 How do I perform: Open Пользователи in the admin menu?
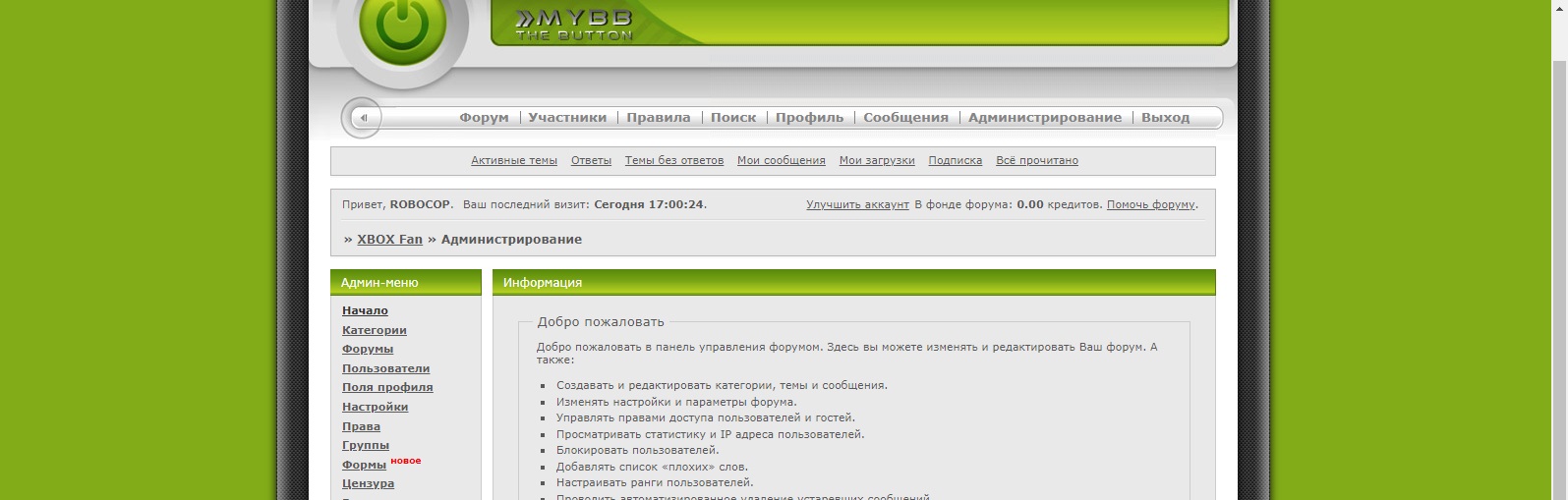(385, 369)
